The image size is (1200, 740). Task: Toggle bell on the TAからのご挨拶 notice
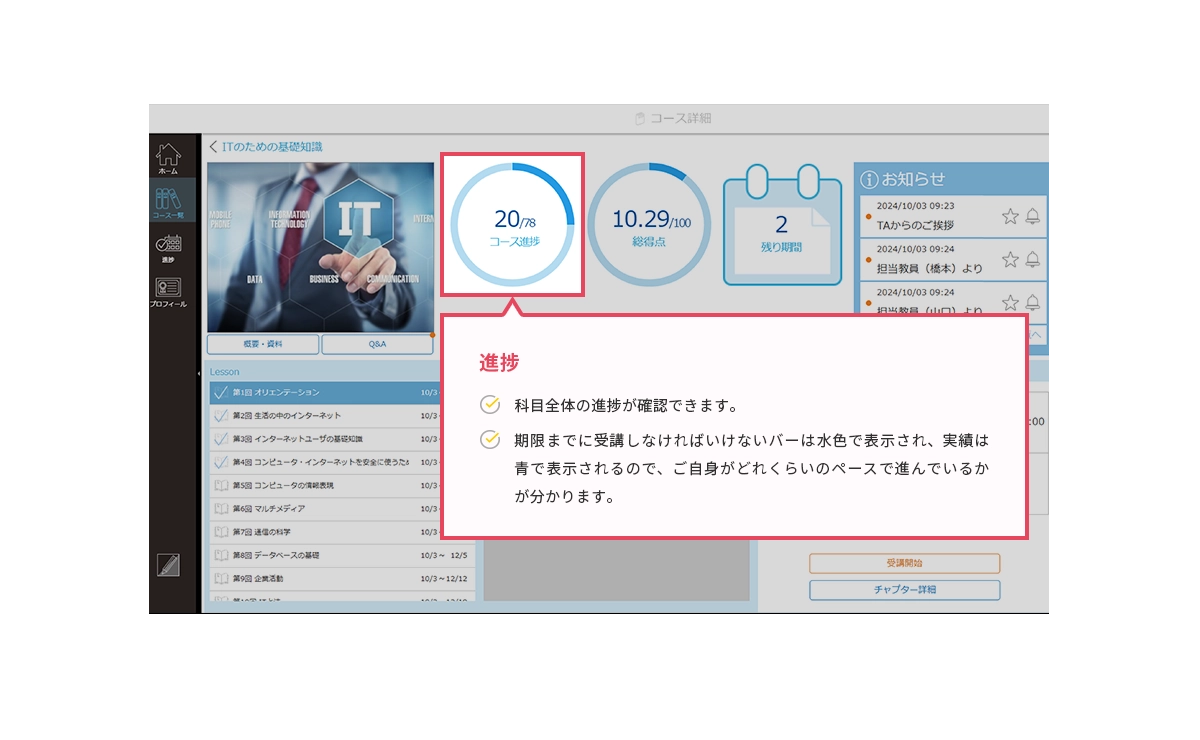[1033, 216]
